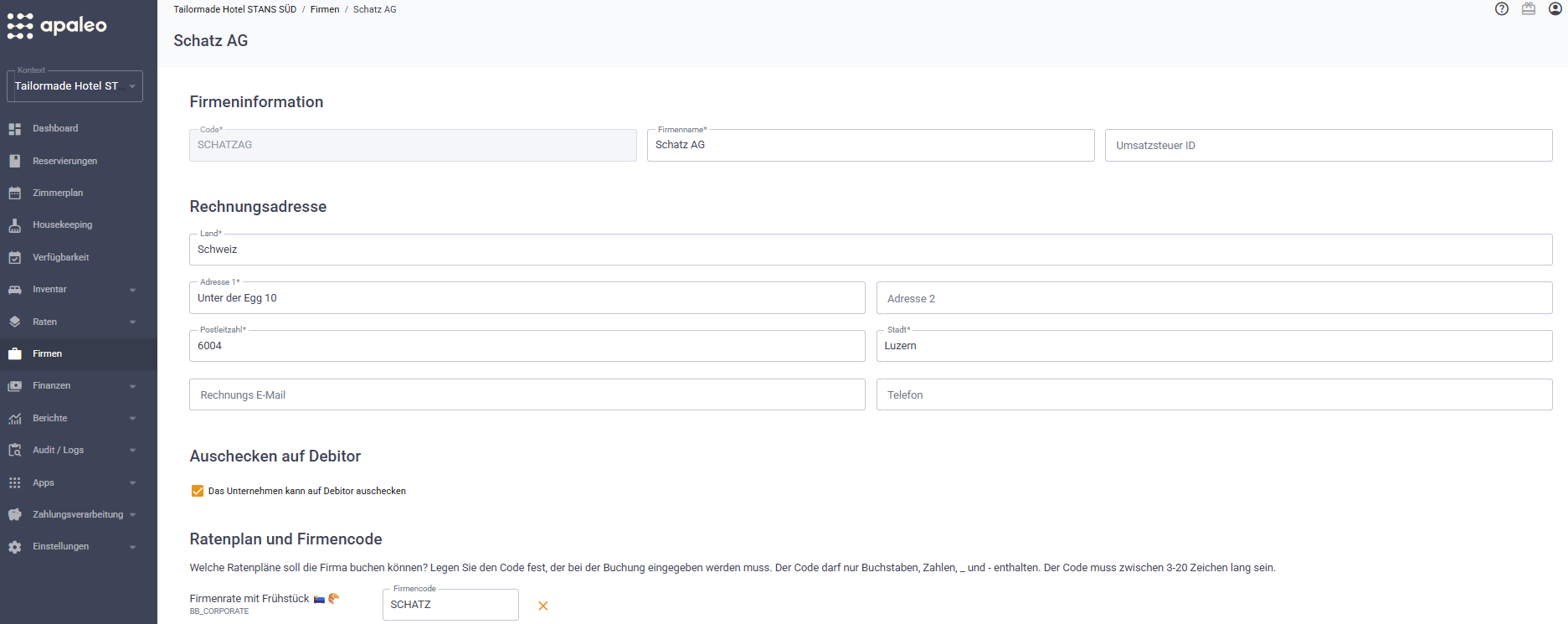Click the disabled Code field SCHATZAG
The height and width of the screenshot is (624, 1568).
point(413,145)
